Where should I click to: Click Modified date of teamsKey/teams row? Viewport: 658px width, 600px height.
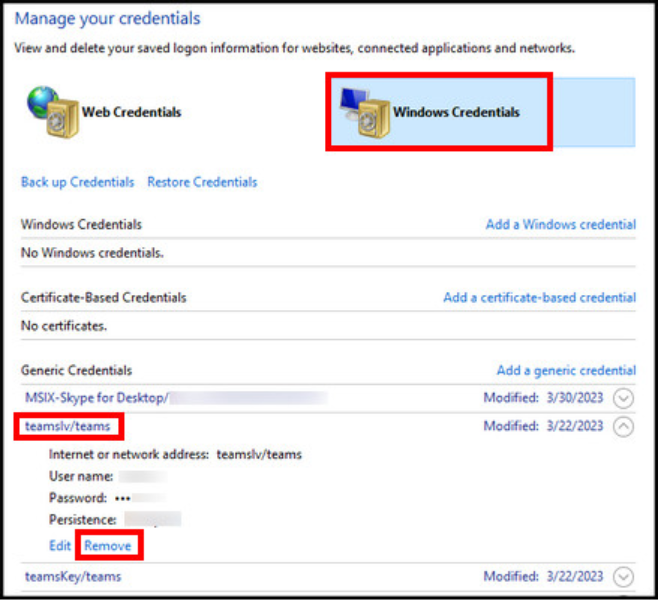[543, 576]
